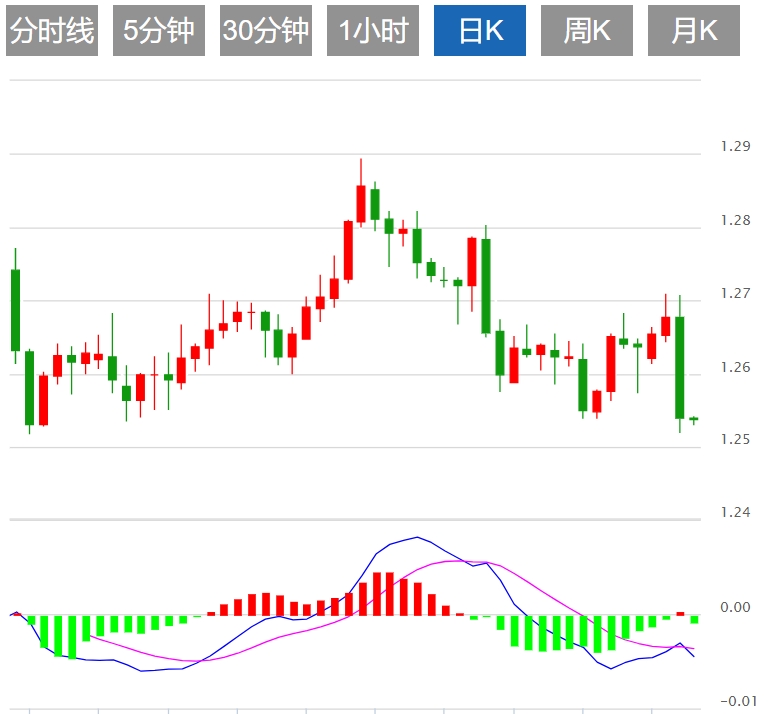Select the first green candlestick at left edge
Image resolution: width=775 pixels, height=714 pixels.
(15, 310)
